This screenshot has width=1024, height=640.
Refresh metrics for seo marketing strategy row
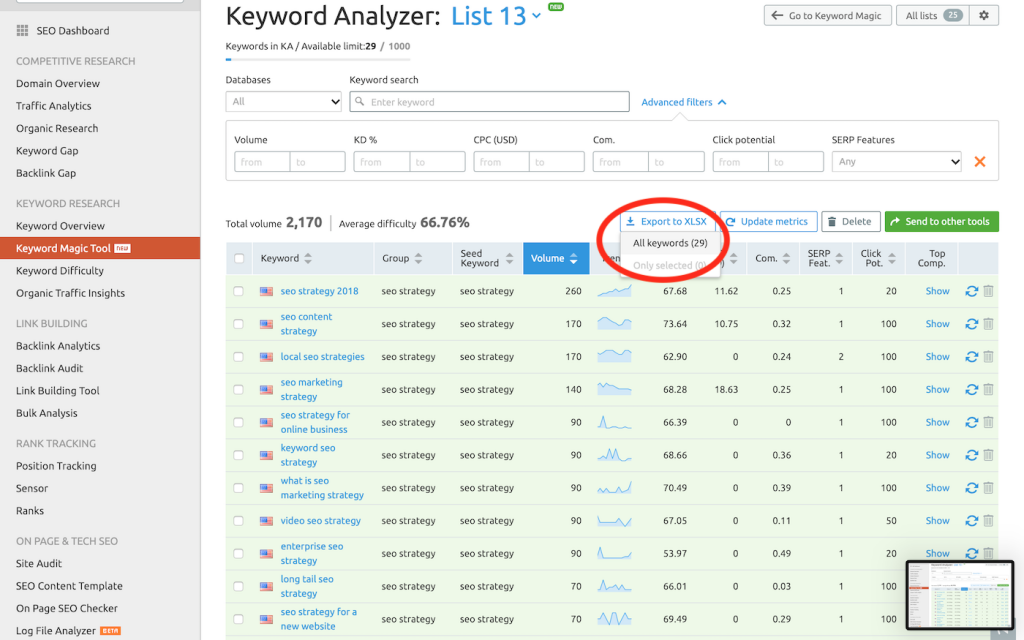click(x=971, y=389)
